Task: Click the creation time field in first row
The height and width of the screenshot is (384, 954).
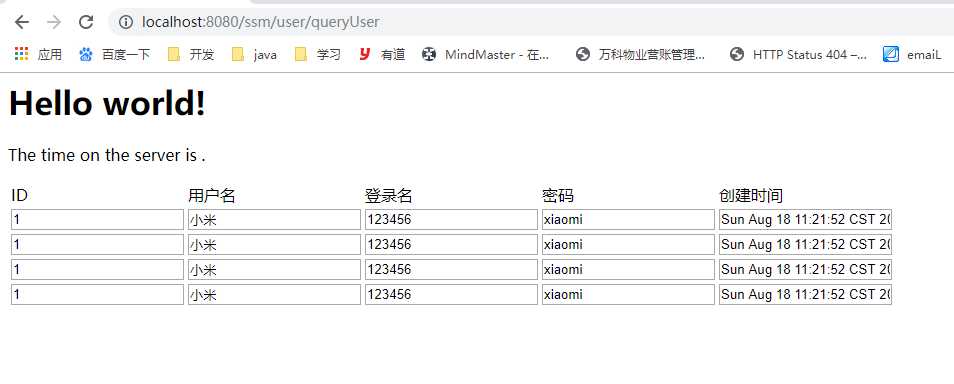Action: [x=806, y=220]
